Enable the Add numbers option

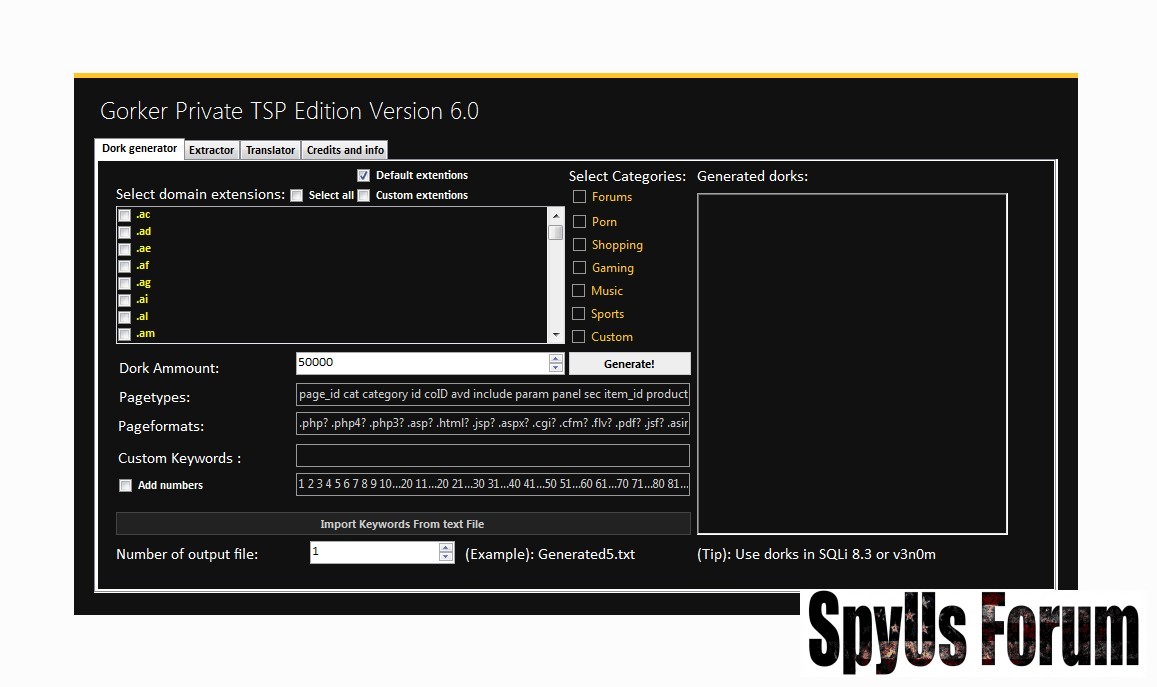(125, 486)
